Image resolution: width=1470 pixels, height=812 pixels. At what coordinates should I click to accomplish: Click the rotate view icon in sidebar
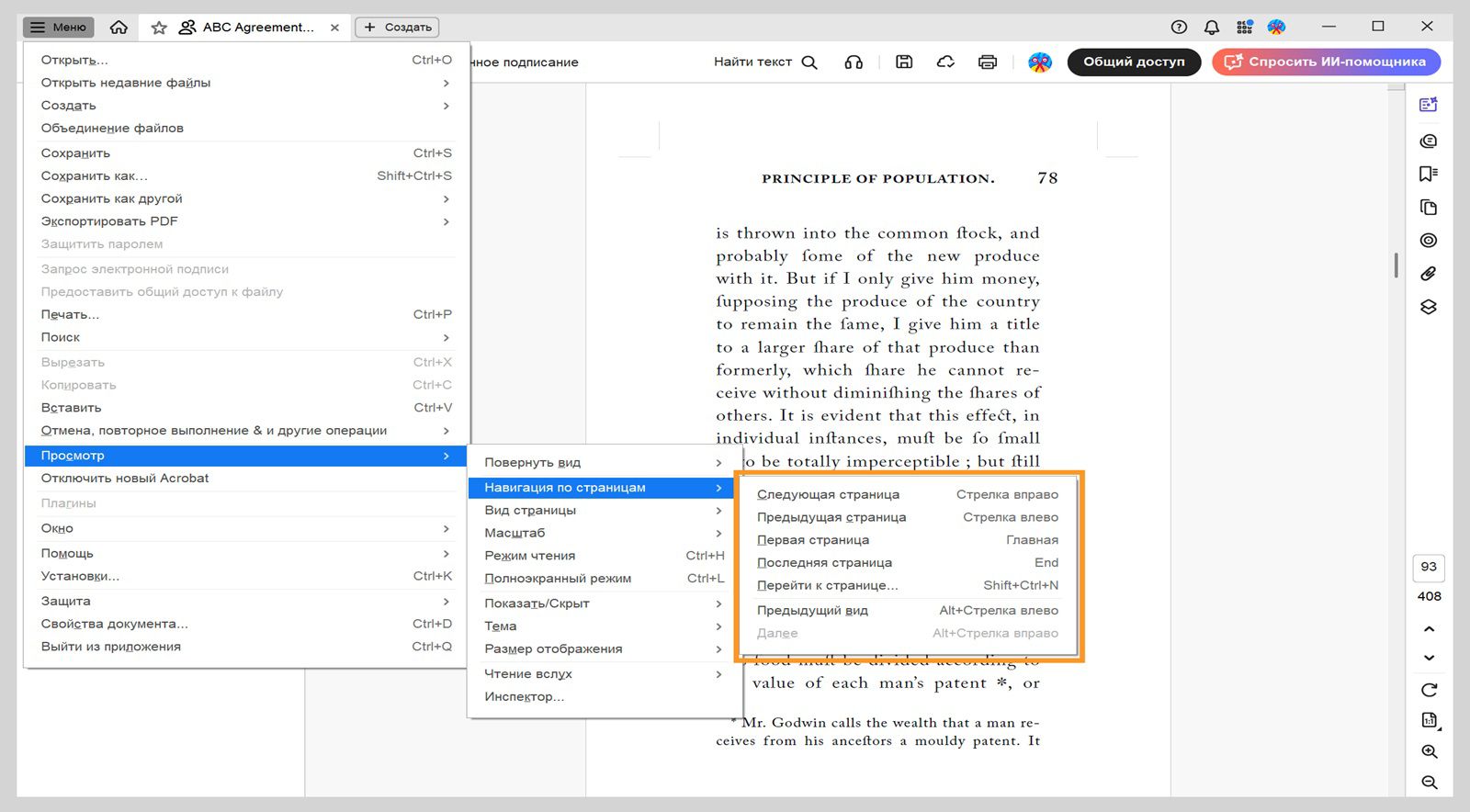(x=1429, y=690)
